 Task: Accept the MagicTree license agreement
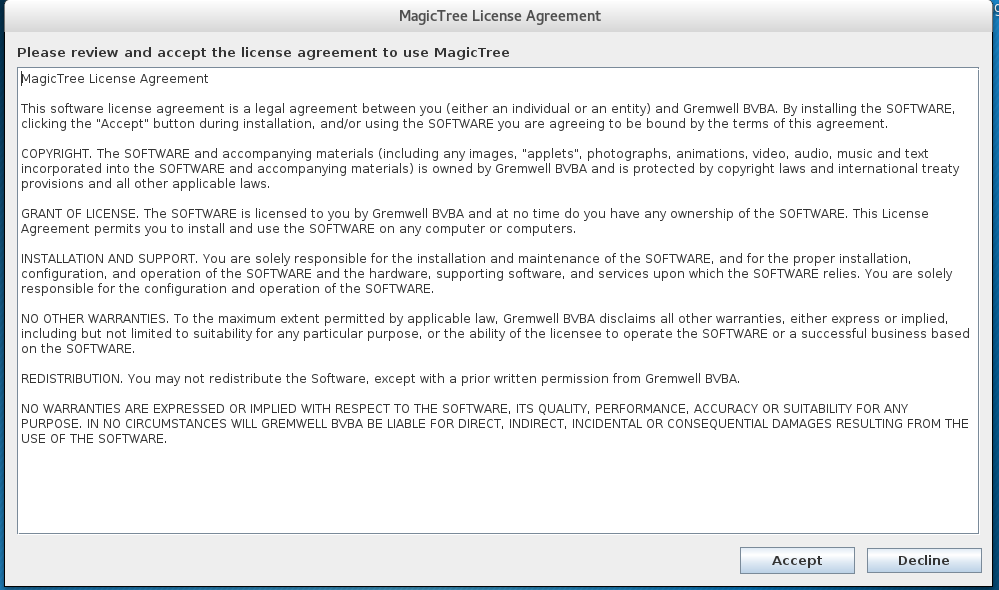click(x=796, y=560)
